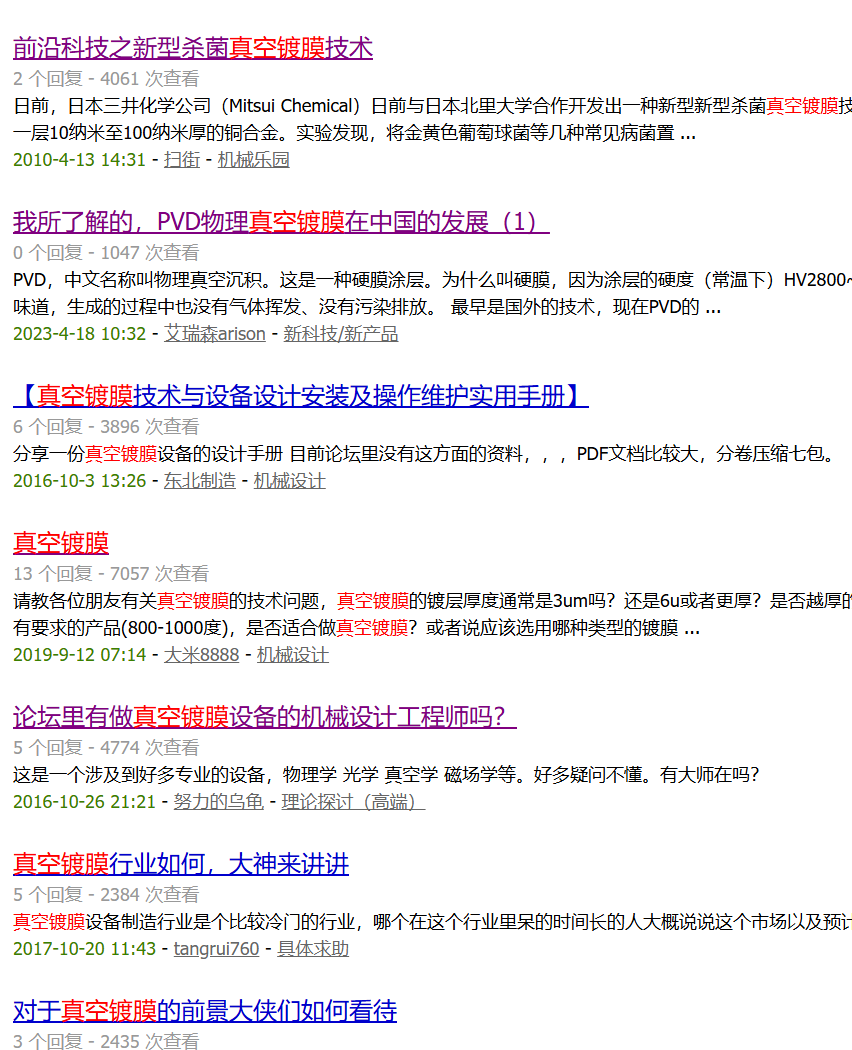Open 机械设计 forum link beside 大米8888
The height and width of the screenshot is (1050, 852).
click(x=293, y=655)
